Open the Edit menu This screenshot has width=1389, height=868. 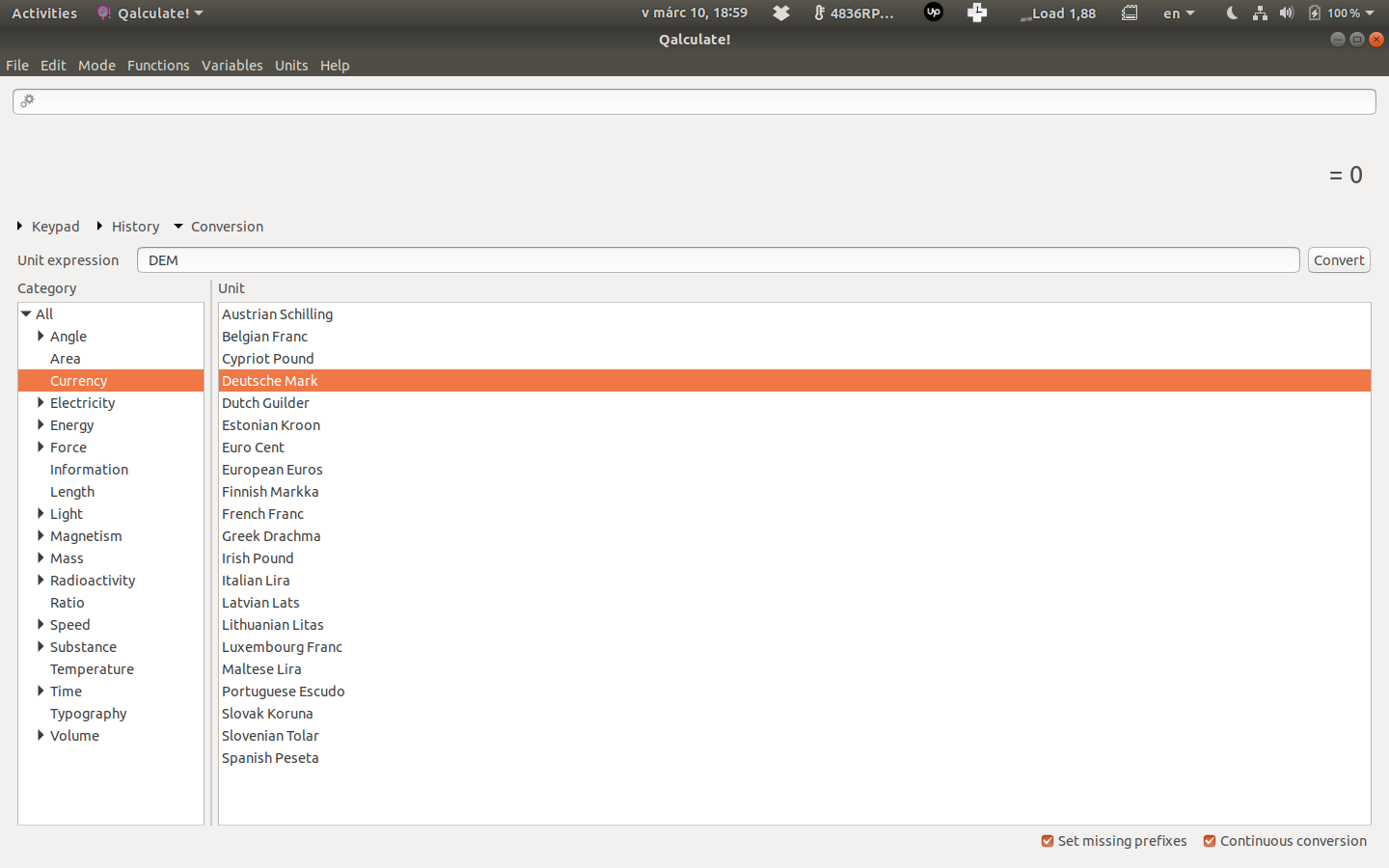pyautogui.click(x=53, y=66)
